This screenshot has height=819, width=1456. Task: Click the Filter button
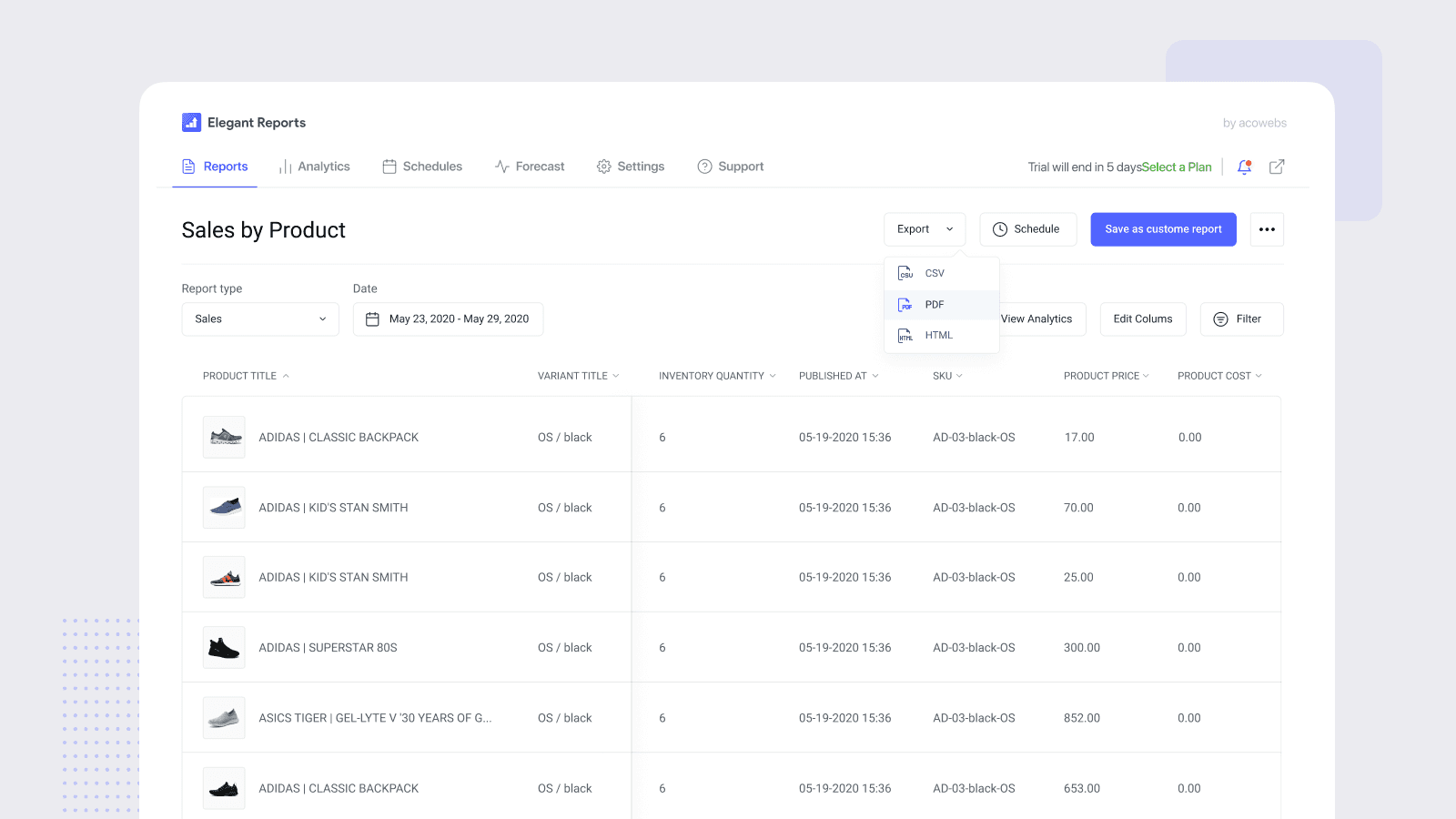click(x=1241, y=319)
